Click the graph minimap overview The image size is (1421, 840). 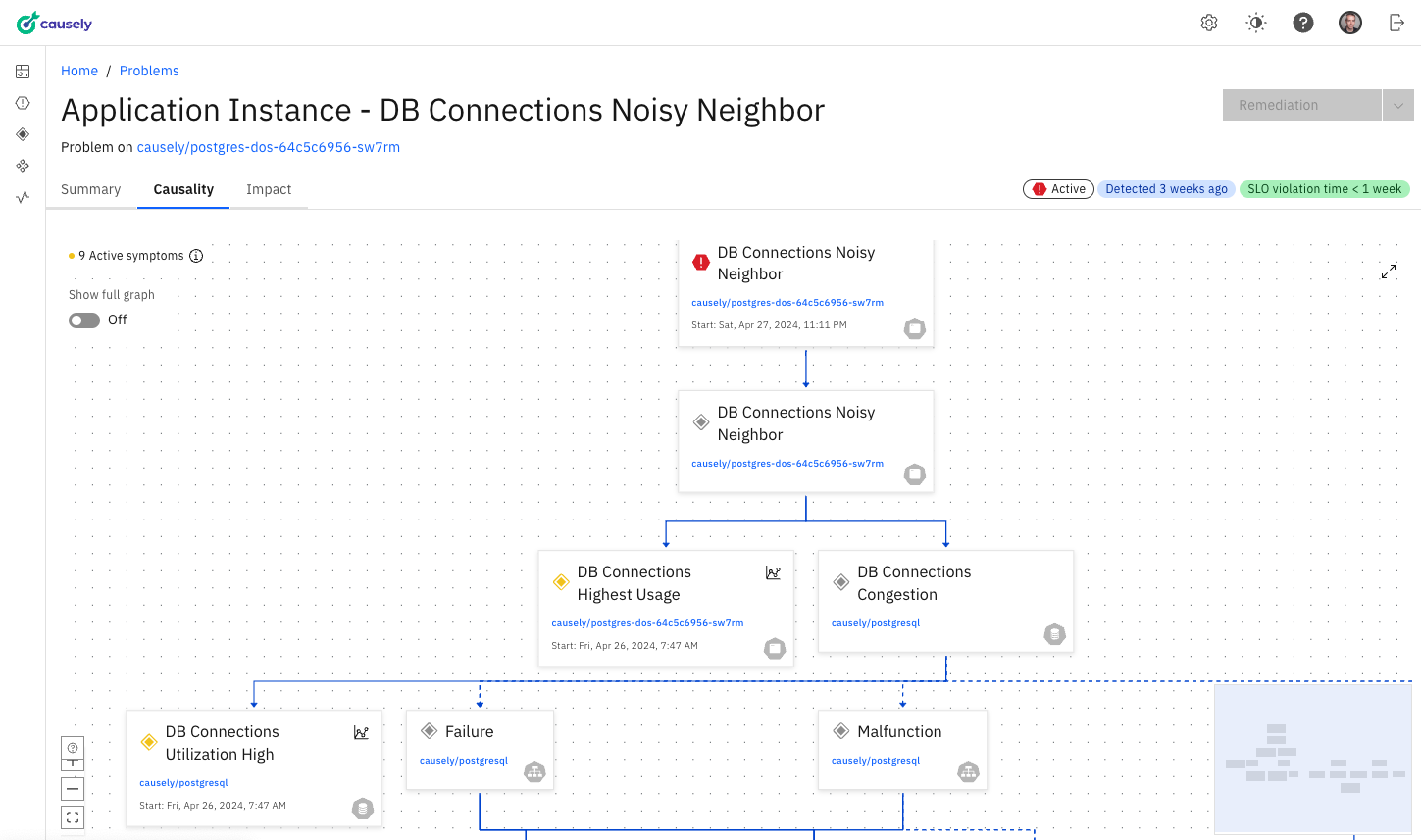pyautogui.click(x=1312, y=759)
